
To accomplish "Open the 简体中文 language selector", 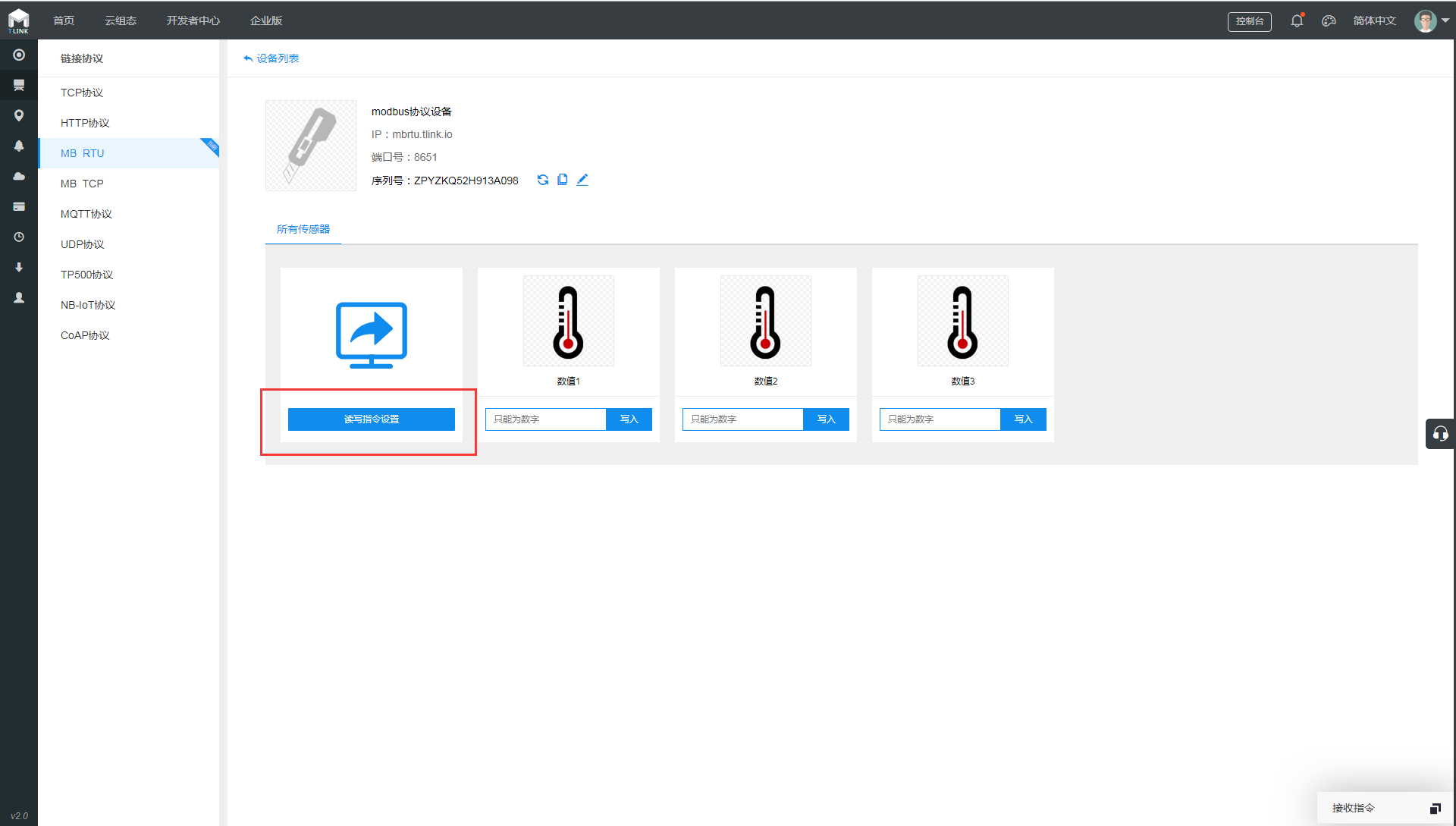I will 1374,20.
